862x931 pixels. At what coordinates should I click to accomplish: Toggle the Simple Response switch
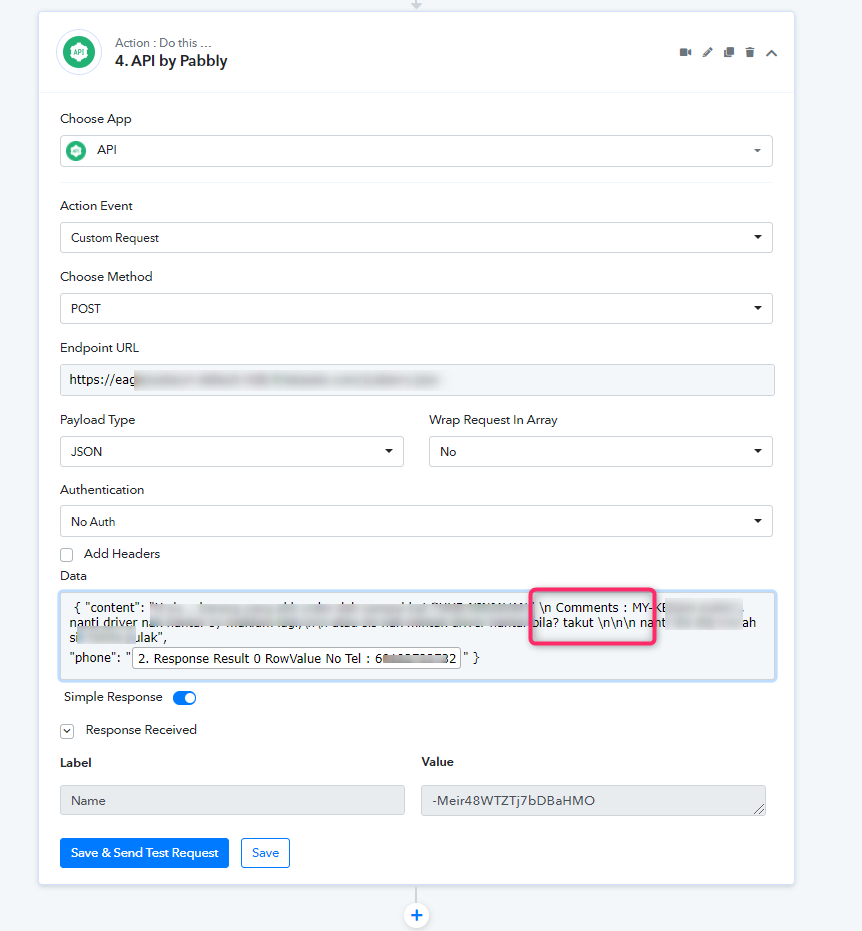(184, 698)
